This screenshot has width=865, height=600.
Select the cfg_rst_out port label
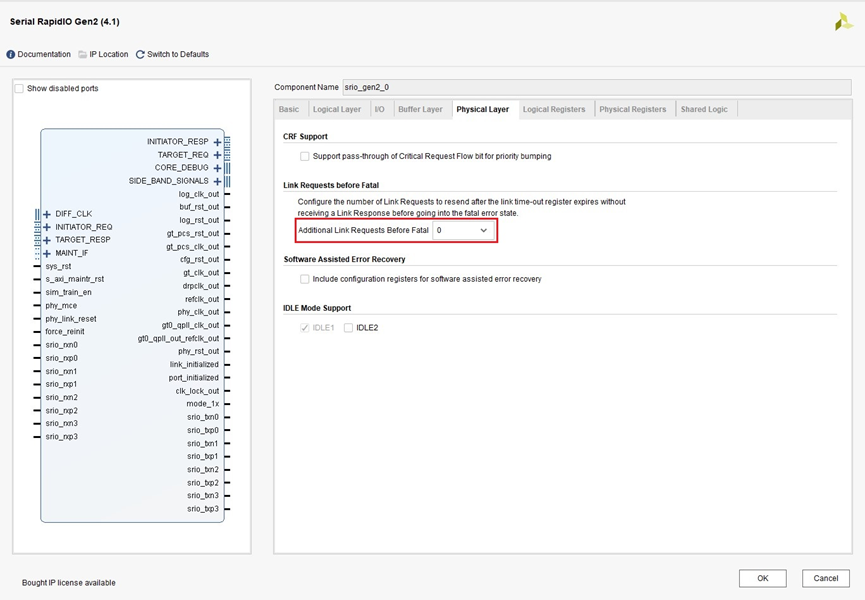(x=199, y=260)
